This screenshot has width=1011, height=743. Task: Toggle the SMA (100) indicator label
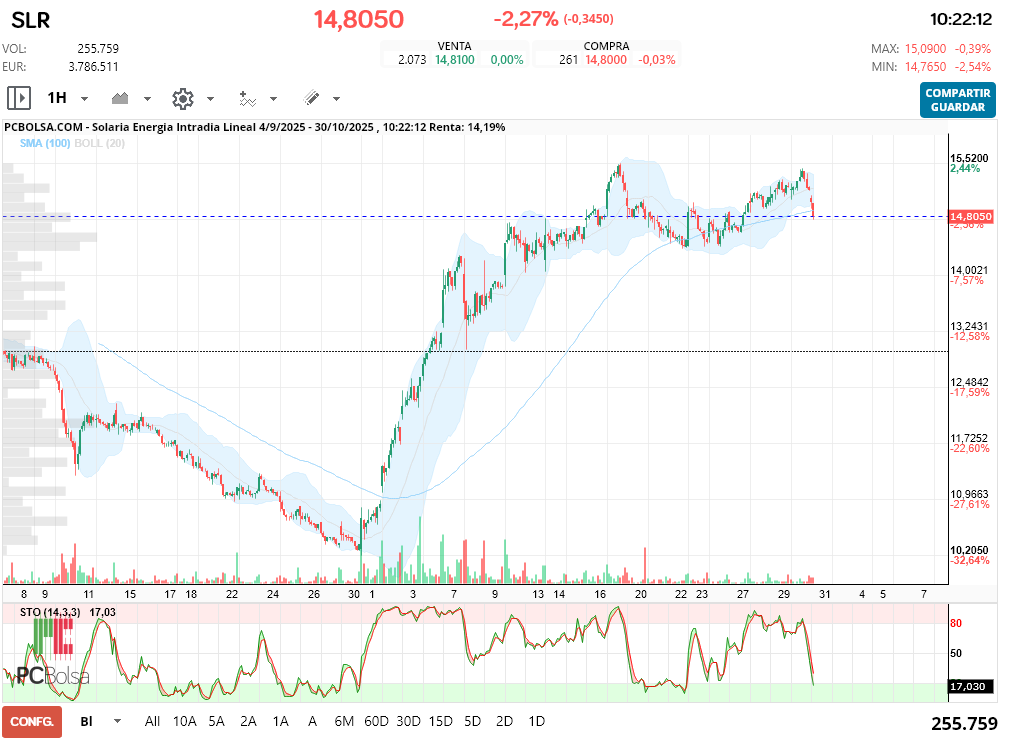coord(44,143)
